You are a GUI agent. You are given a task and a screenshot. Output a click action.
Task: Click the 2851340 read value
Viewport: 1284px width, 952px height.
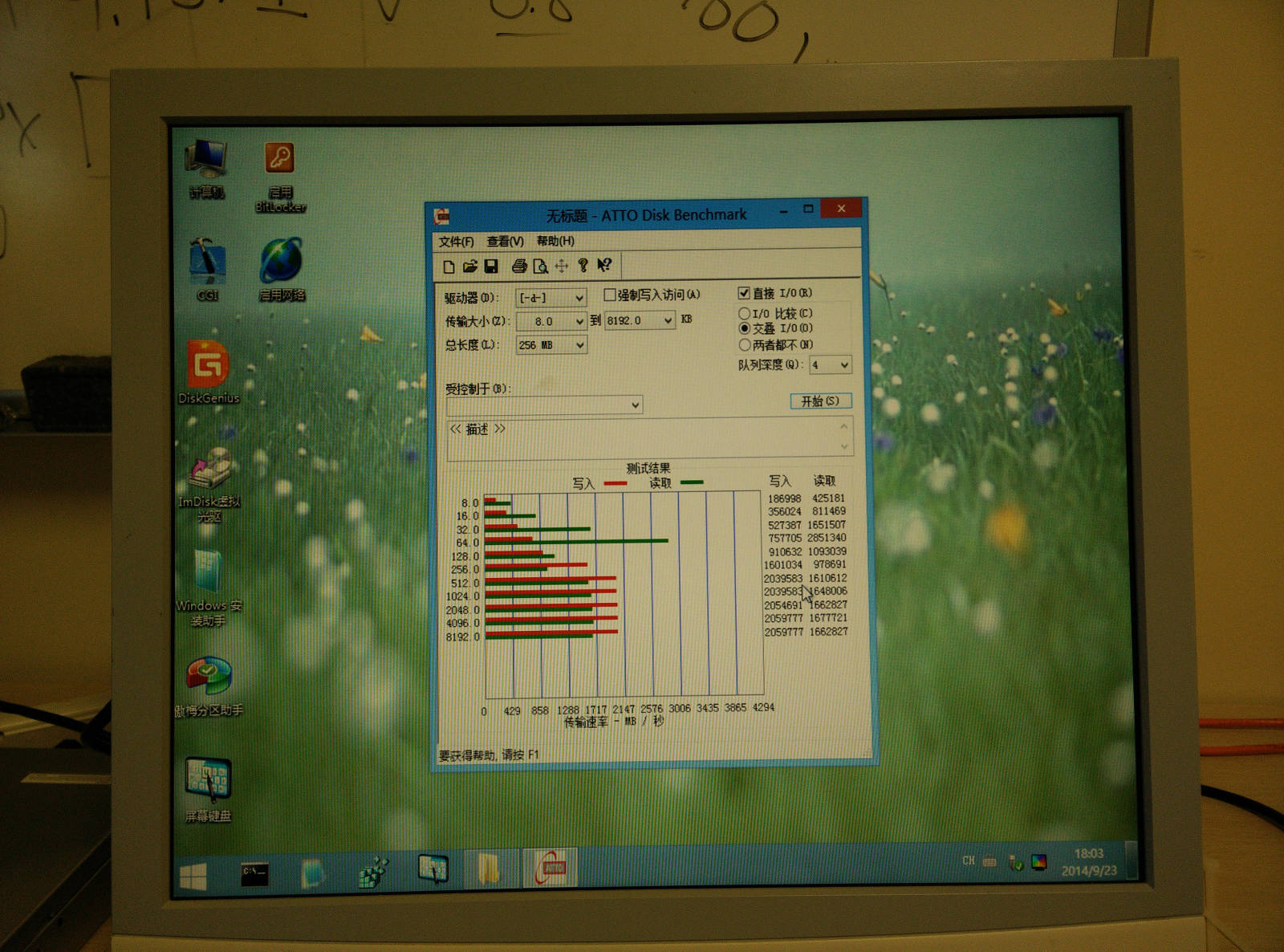(x=827, y=538)
